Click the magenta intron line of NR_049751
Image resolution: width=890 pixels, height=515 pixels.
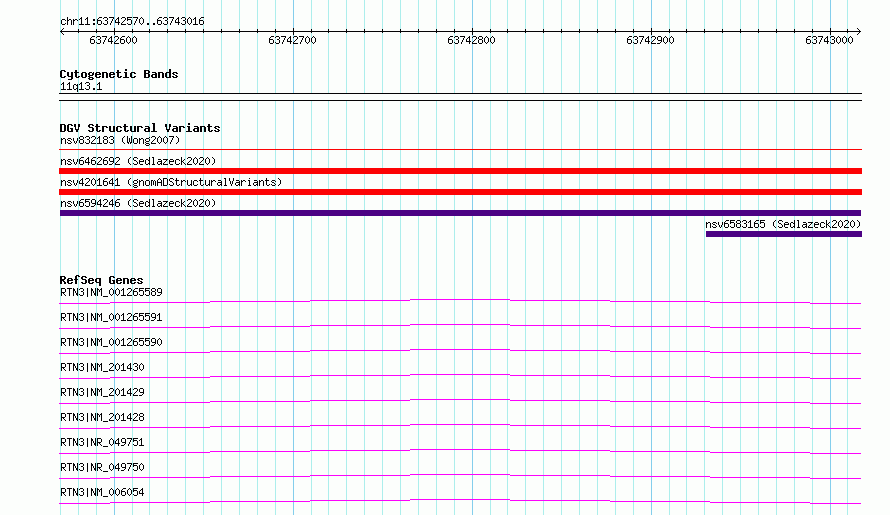coord(460,450)
